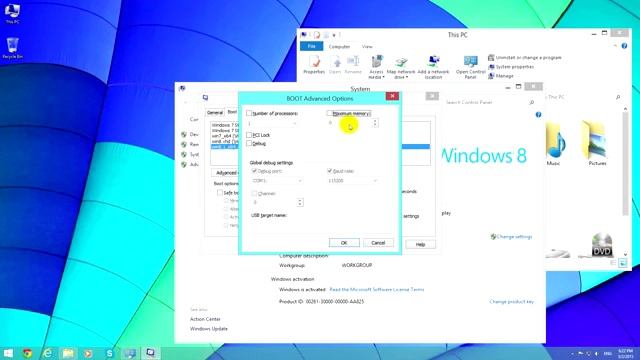640x360 pixels.
Task: Click the help icon in System window
Action: (x=538, y=115)
